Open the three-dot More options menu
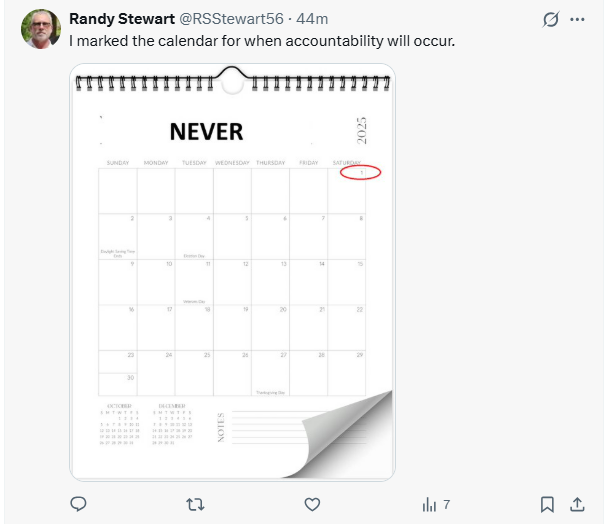The height and width of the screenshot is (524, 607). click(x=577, y=20)
